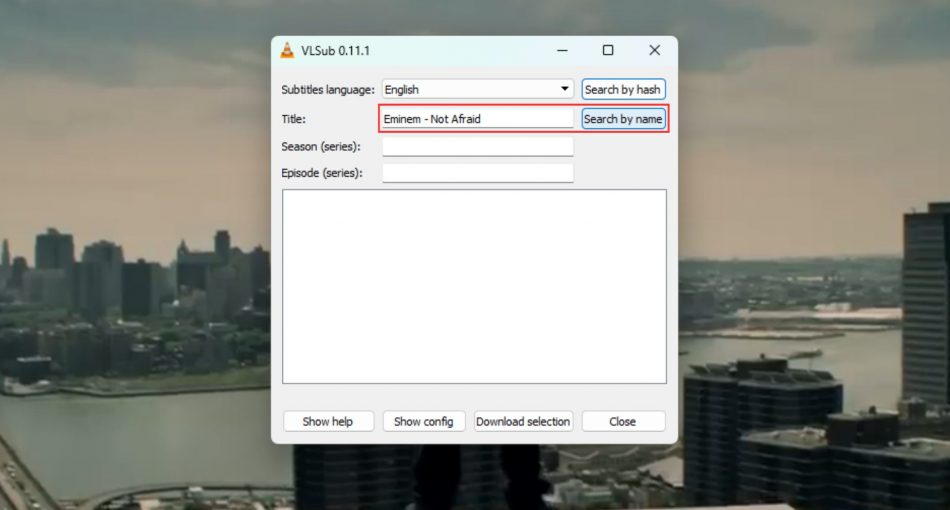Click the Search by name button
950x510 pixels.
coord(623,119)
